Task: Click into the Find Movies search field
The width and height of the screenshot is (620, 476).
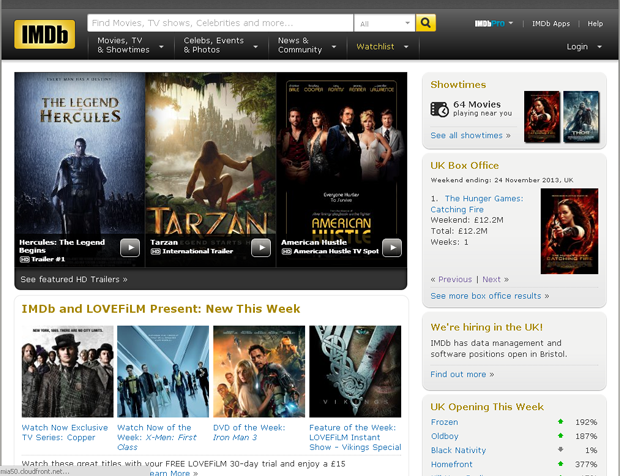Action: click(x=220, y=23)
